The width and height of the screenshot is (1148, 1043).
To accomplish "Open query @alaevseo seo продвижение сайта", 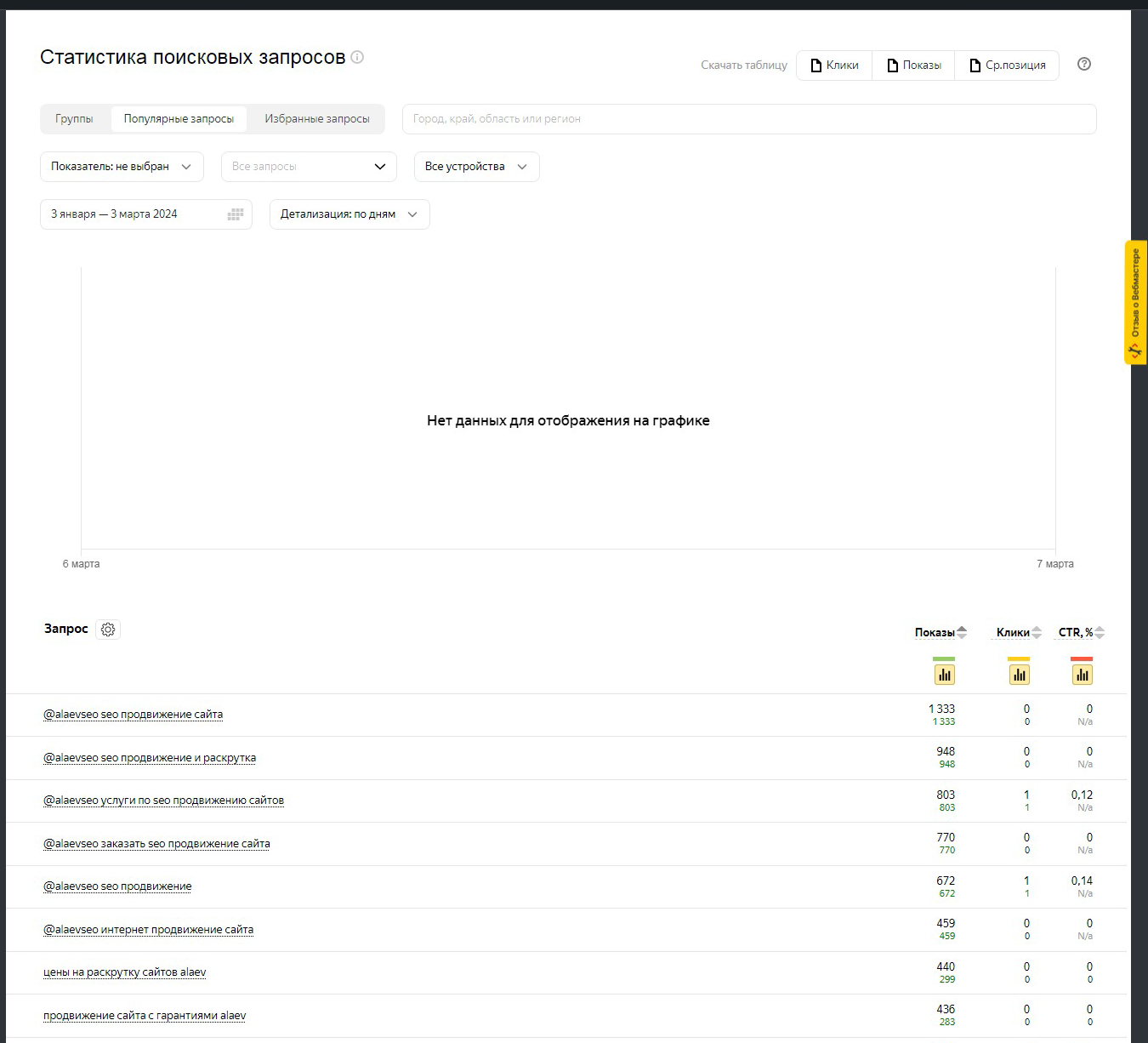I will [133, 715].
